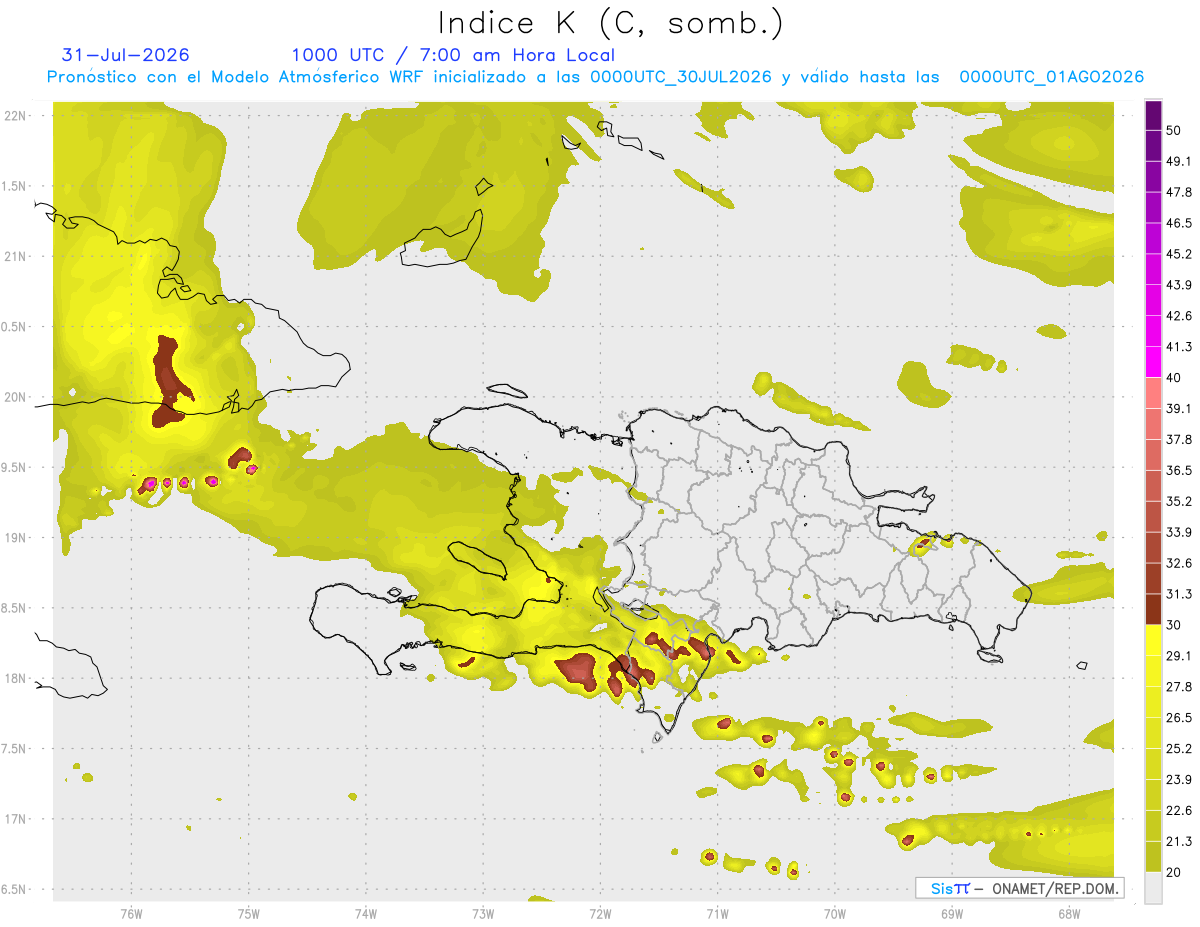This screenshot has height=927, width=1200.
Task: Click the colorbar value 43.9
Action: coord(1179,285)
